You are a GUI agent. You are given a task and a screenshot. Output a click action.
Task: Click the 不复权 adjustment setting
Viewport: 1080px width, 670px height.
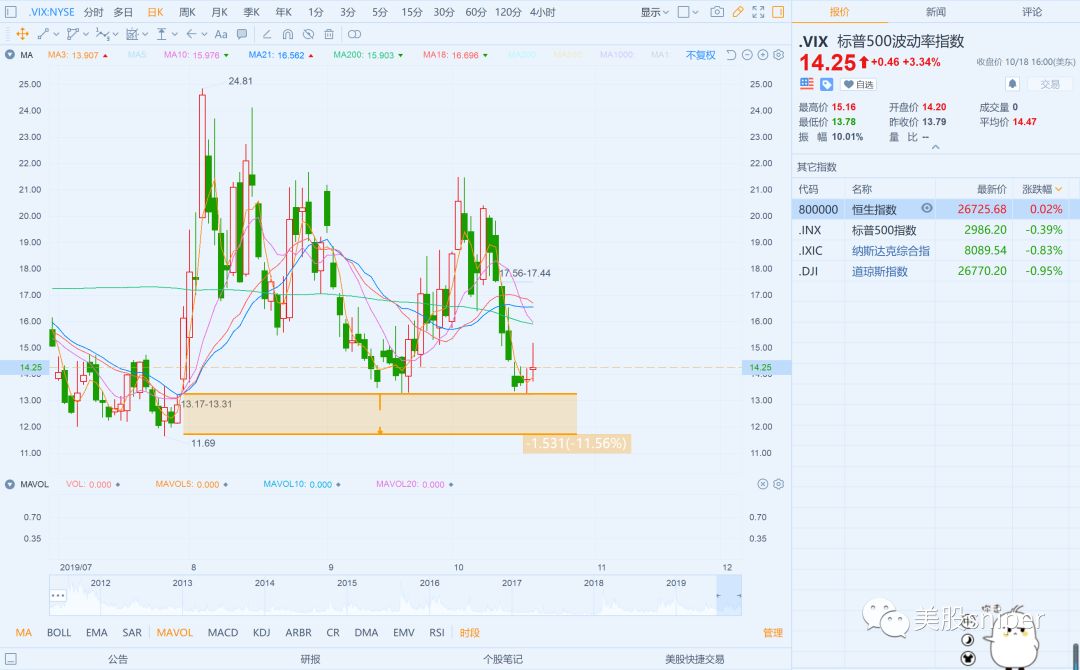tap(700, 55)
